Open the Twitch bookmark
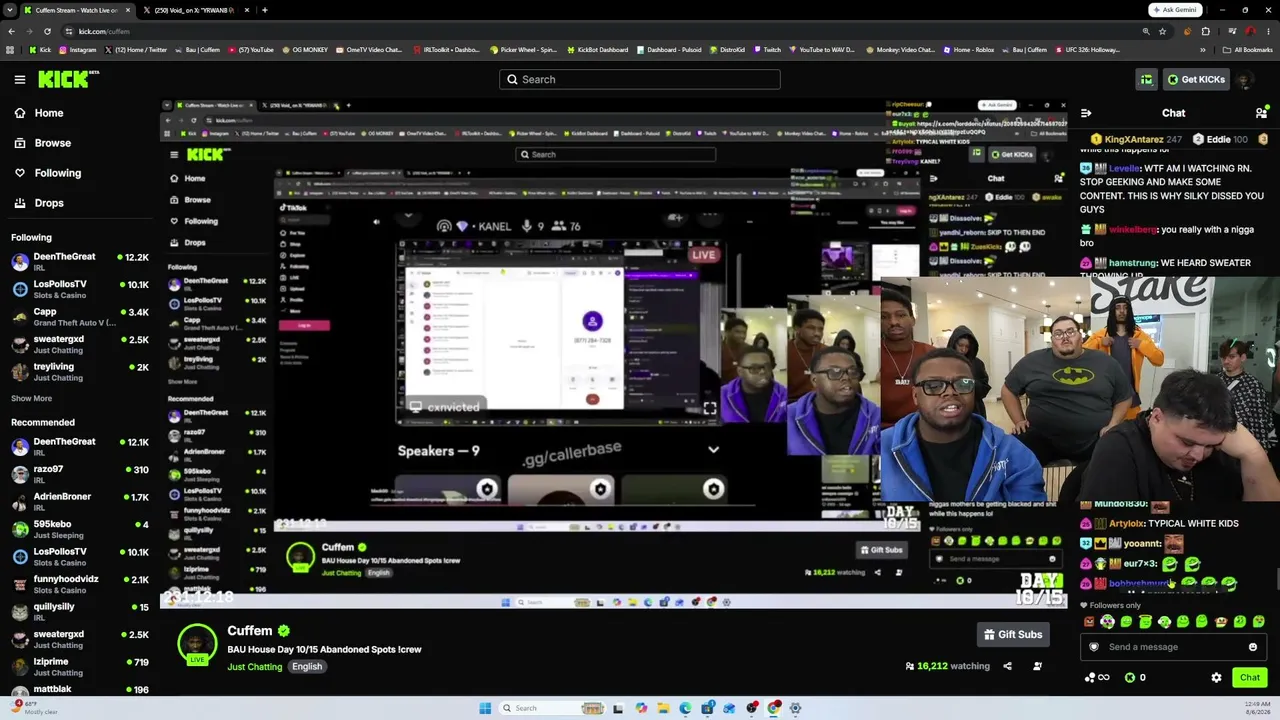 click(x=767, y=50)
